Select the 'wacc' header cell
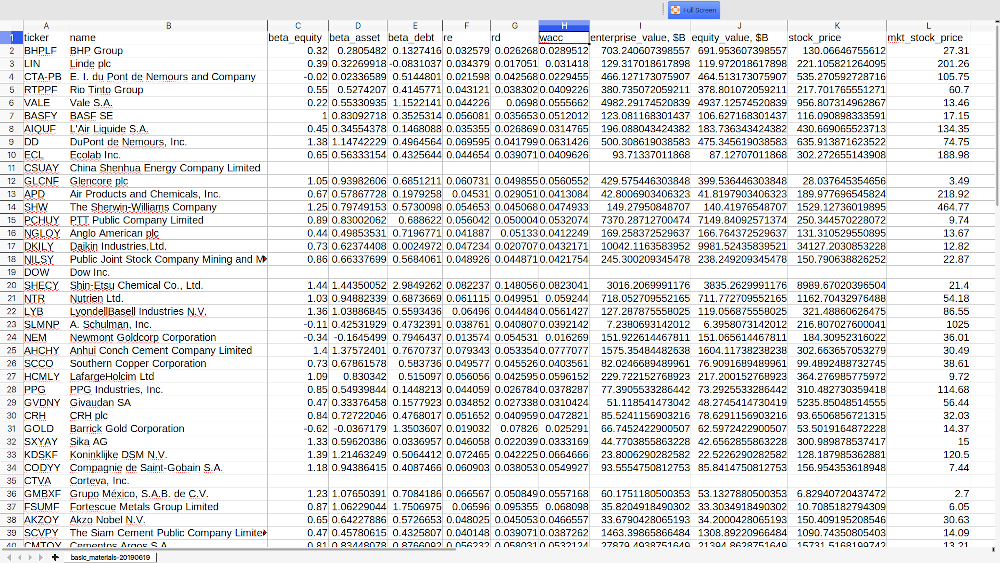1000x563 pixels. click(564, 38)
